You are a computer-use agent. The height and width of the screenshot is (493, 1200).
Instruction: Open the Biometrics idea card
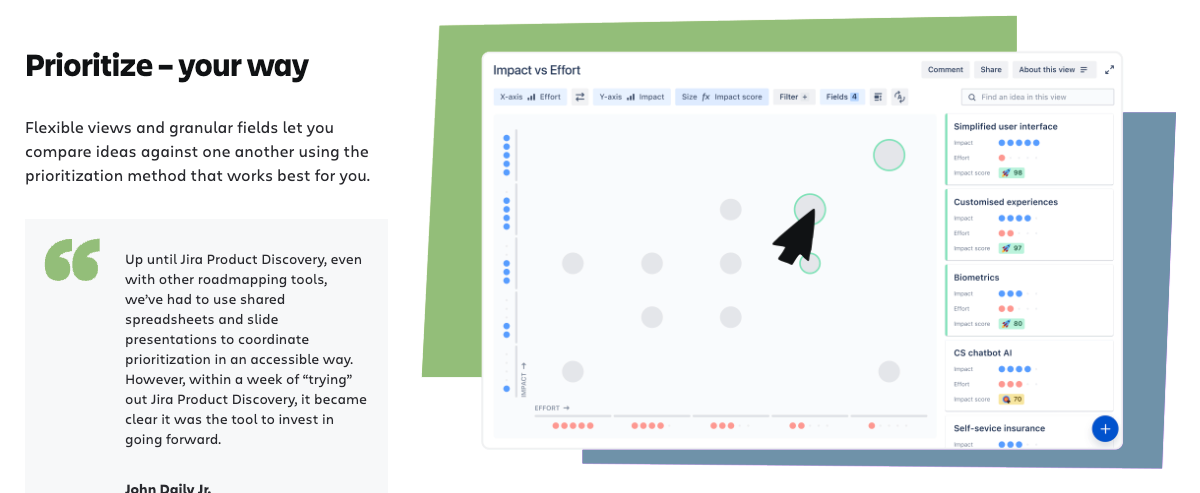point(1029,300)
